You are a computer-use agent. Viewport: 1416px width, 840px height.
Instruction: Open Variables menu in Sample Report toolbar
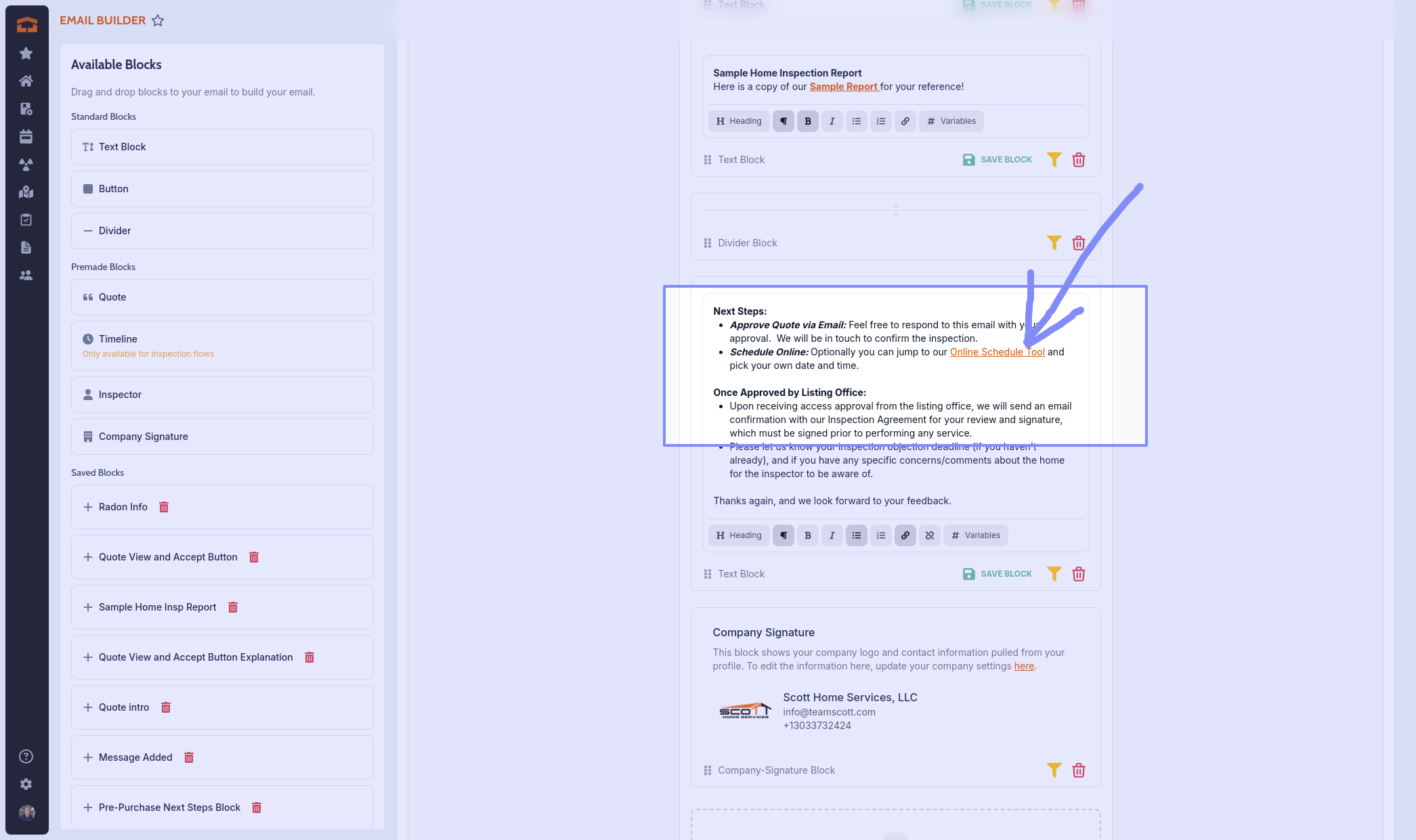[951, 121]
